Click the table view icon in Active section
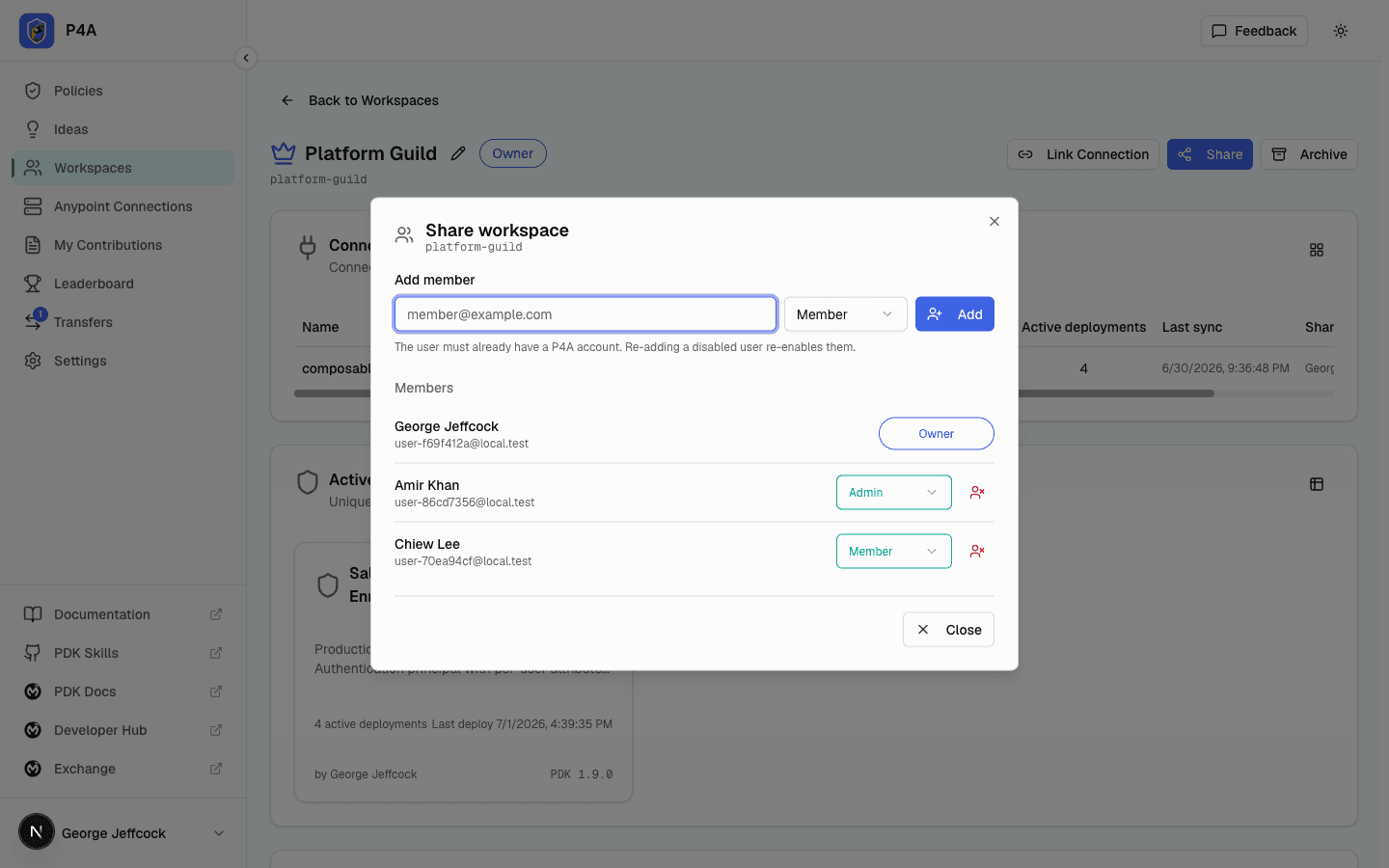Viewport: 1389px width, 868px height. (x=1317, y=484)
